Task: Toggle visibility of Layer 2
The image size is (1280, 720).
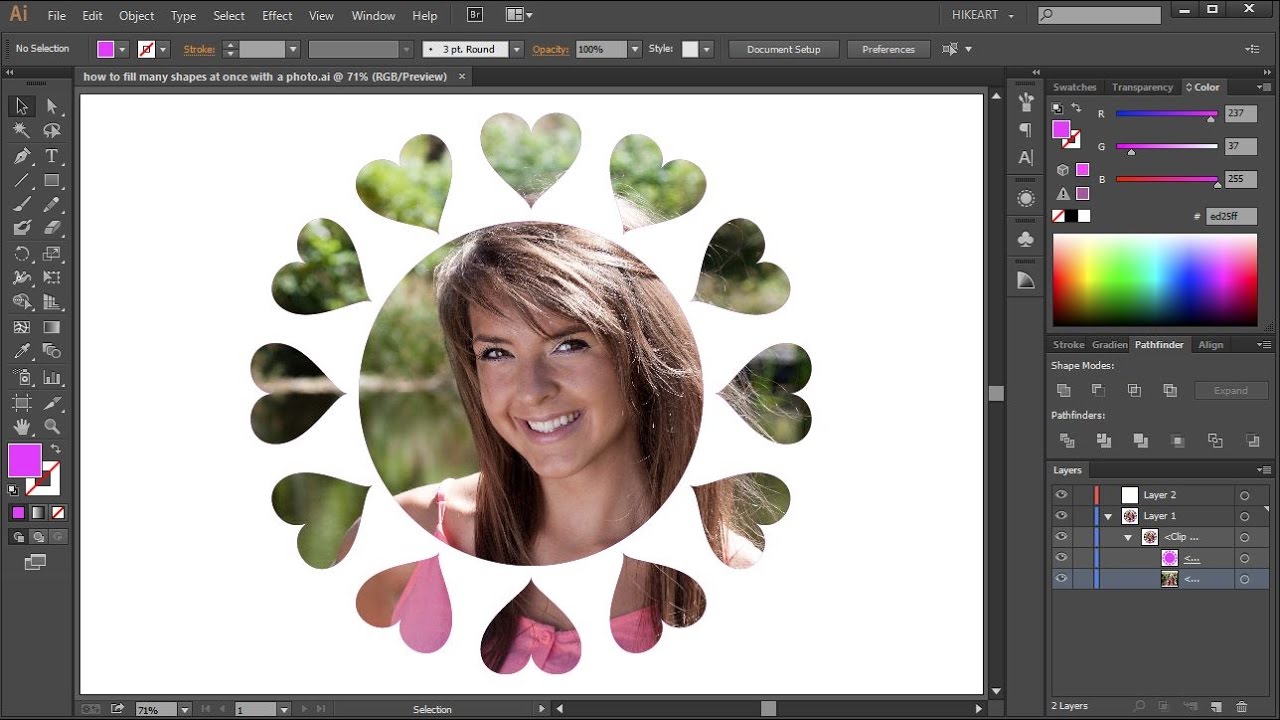Action: (1061, 495)
